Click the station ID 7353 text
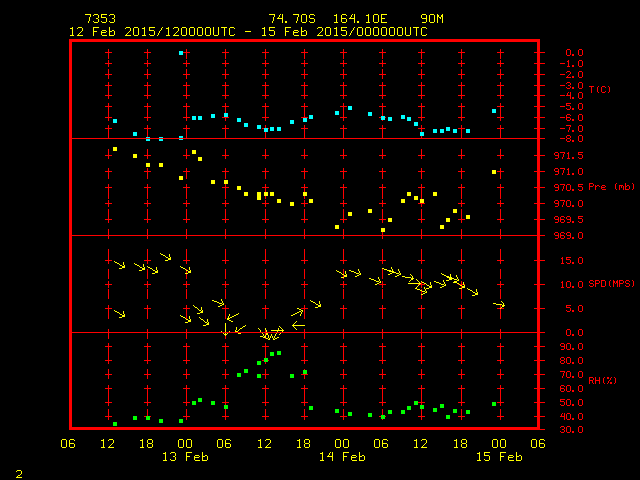 (x=100, y=19)
